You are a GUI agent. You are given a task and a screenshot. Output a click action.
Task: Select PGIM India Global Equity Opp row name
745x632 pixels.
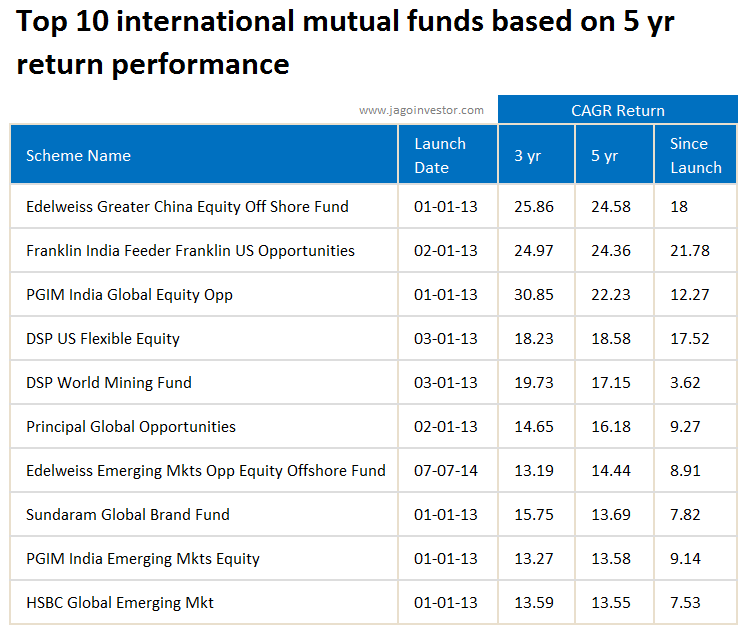129,295
